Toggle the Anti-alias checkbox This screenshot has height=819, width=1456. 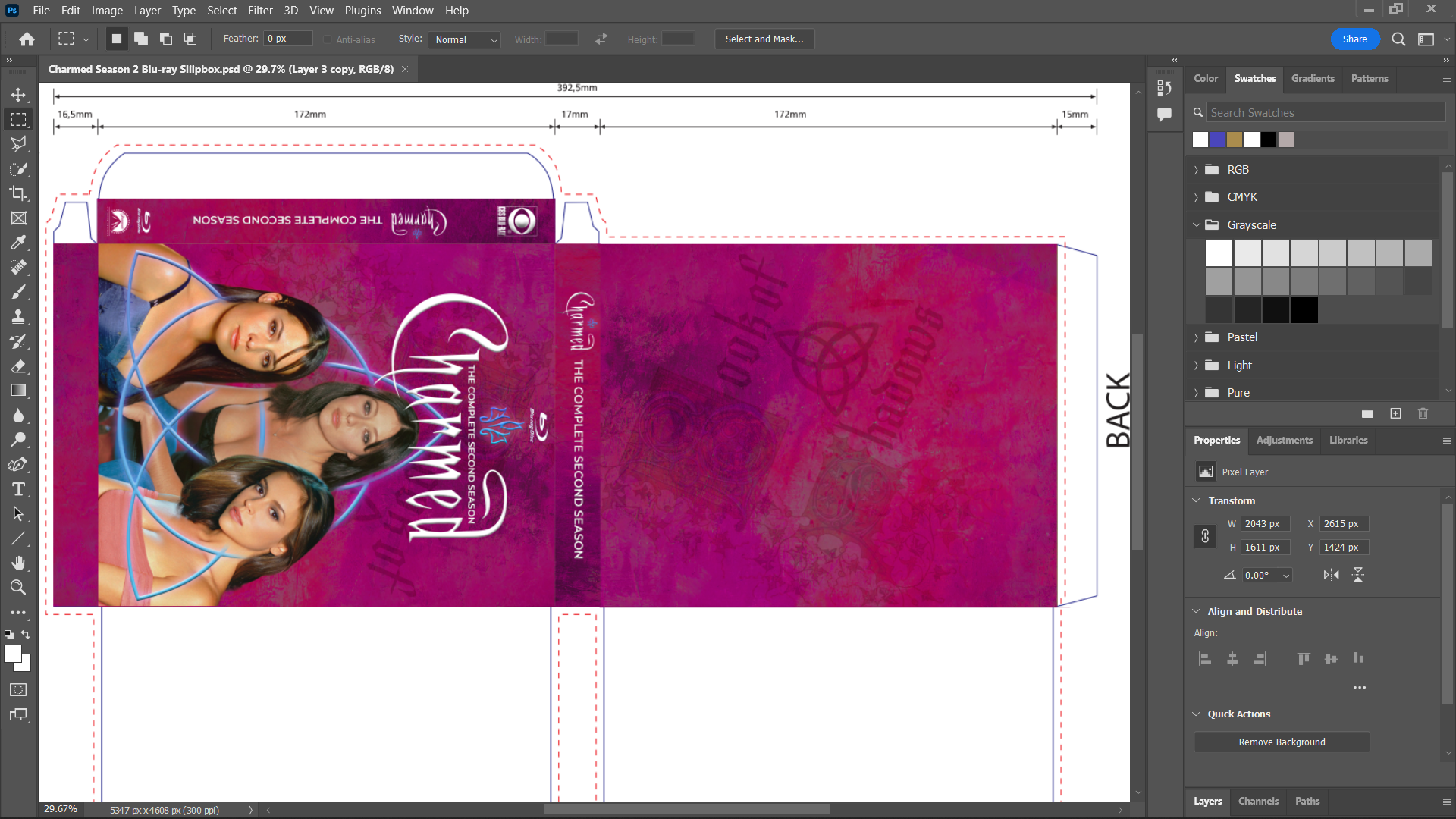point(327,39)
